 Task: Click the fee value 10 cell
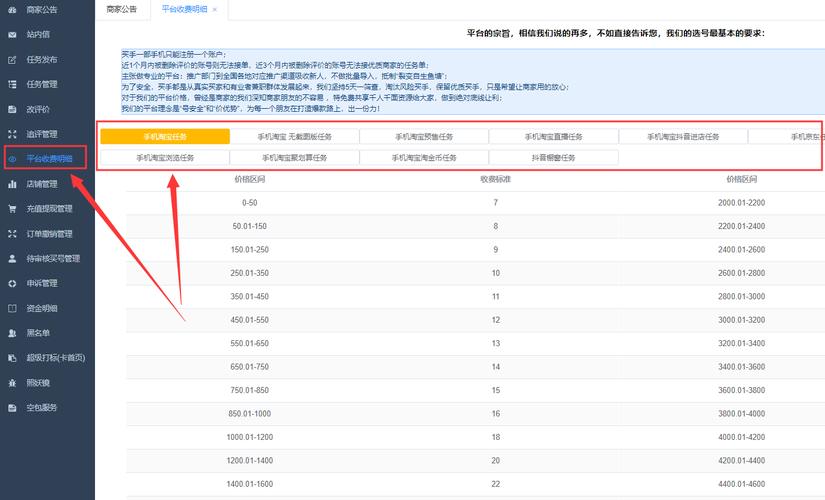point(496,273)
